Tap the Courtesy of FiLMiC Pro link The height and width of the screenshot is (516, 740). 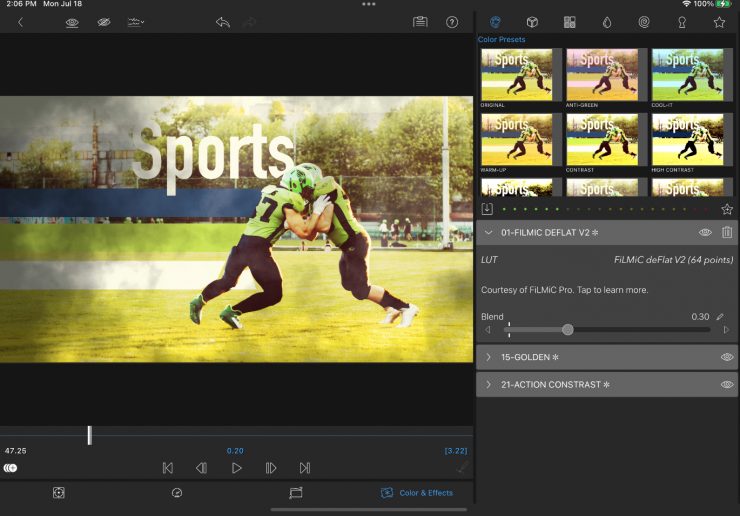point(564,290)
